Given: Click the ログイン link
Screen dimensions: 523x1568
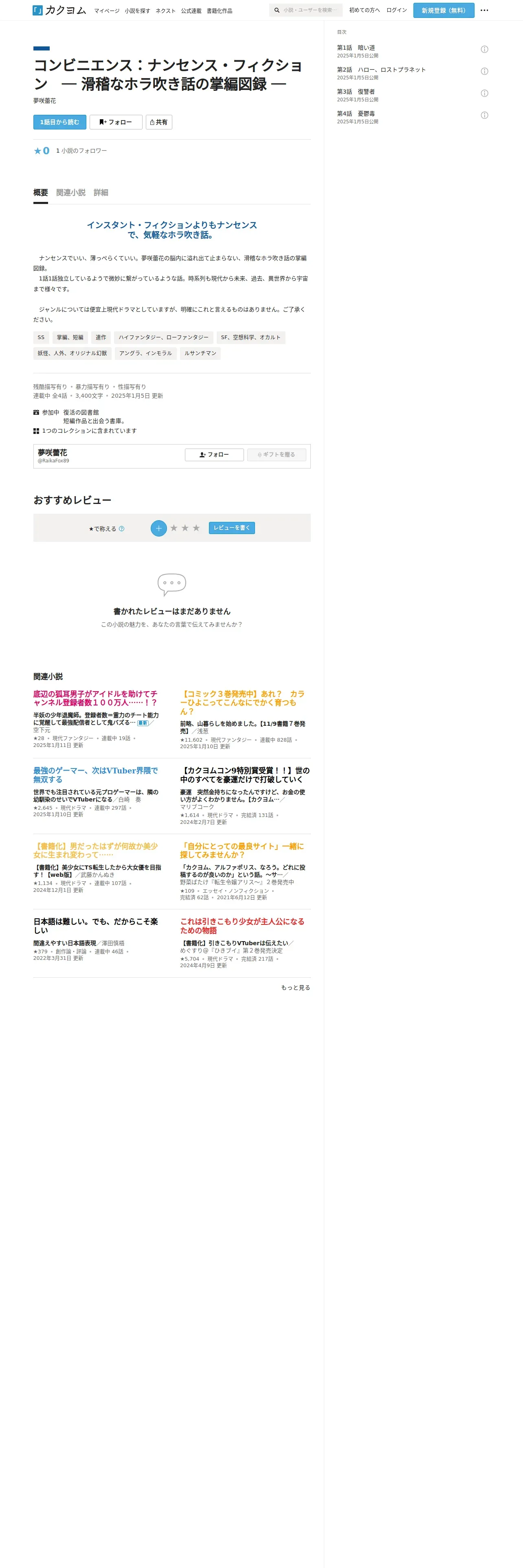Looking at the screenshot, I should click(x=396, y=10).
